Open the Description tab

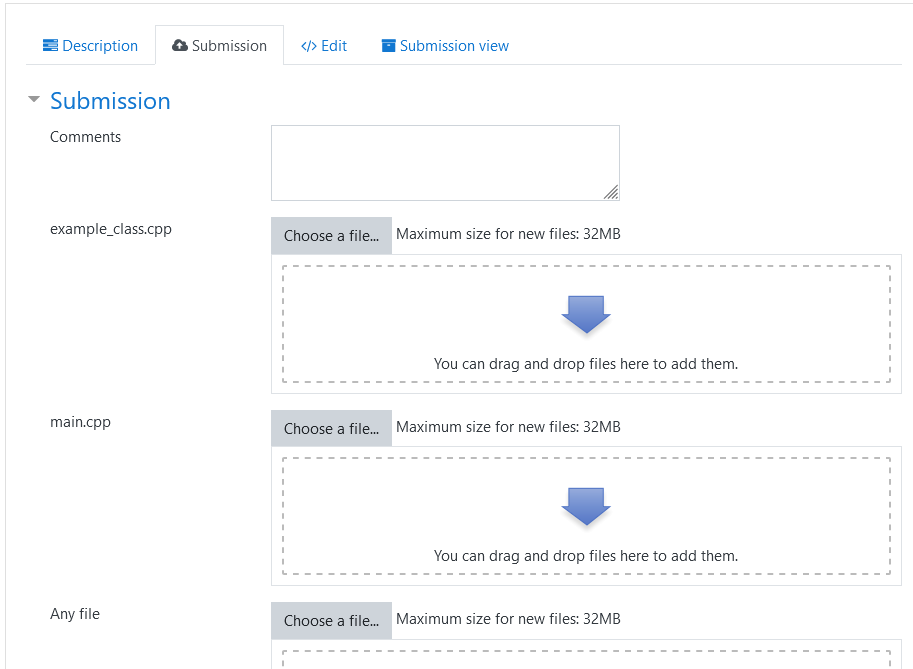coord(100,46)
